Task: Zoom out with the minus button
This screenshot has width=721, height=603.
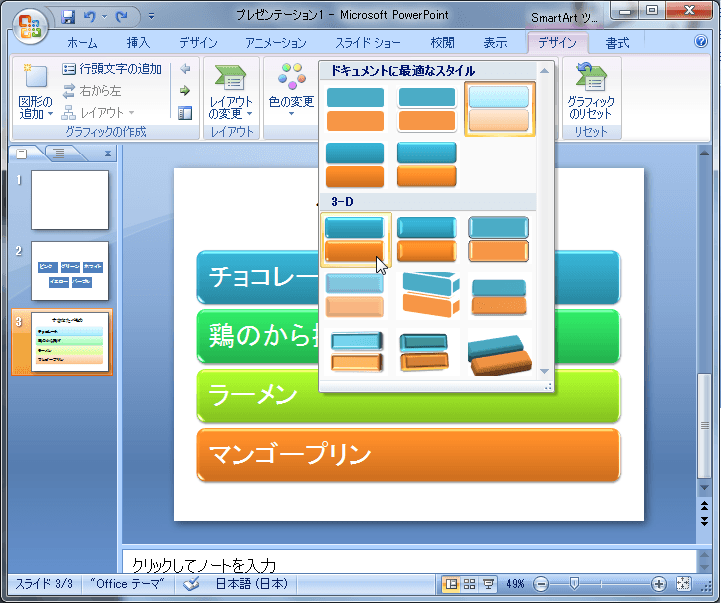Action: (x=541, y=584)
